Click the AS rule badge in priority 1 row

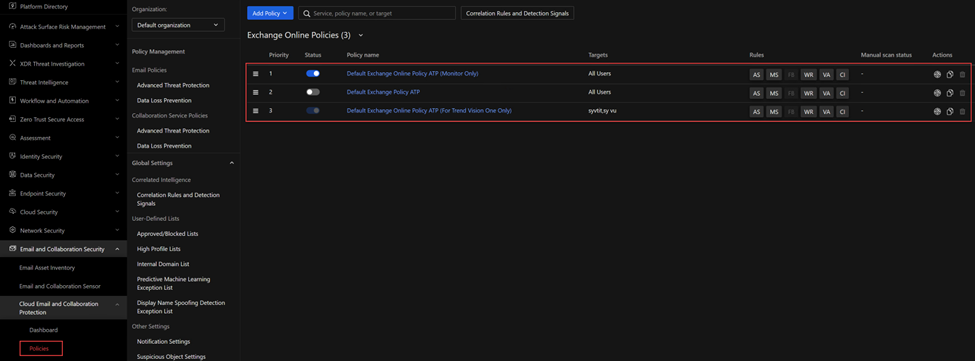[x=756, y=74]
